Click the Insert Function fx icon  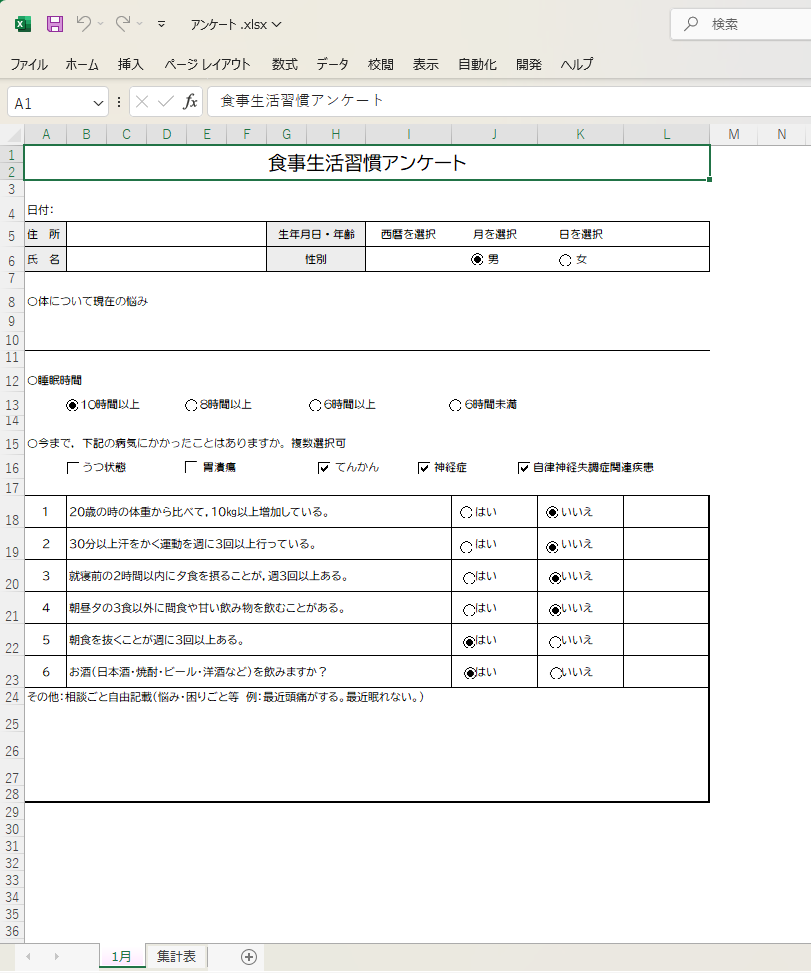pos(190,102)
